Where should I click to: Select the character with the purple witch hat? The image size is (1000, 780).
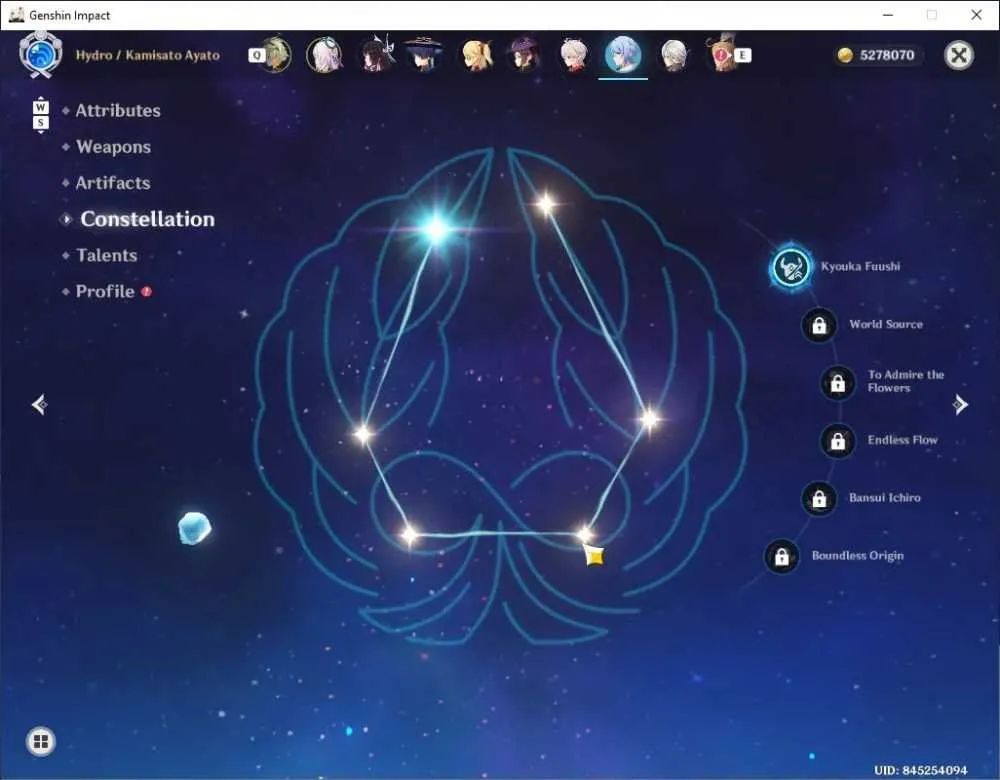click(x=525, y=55)
